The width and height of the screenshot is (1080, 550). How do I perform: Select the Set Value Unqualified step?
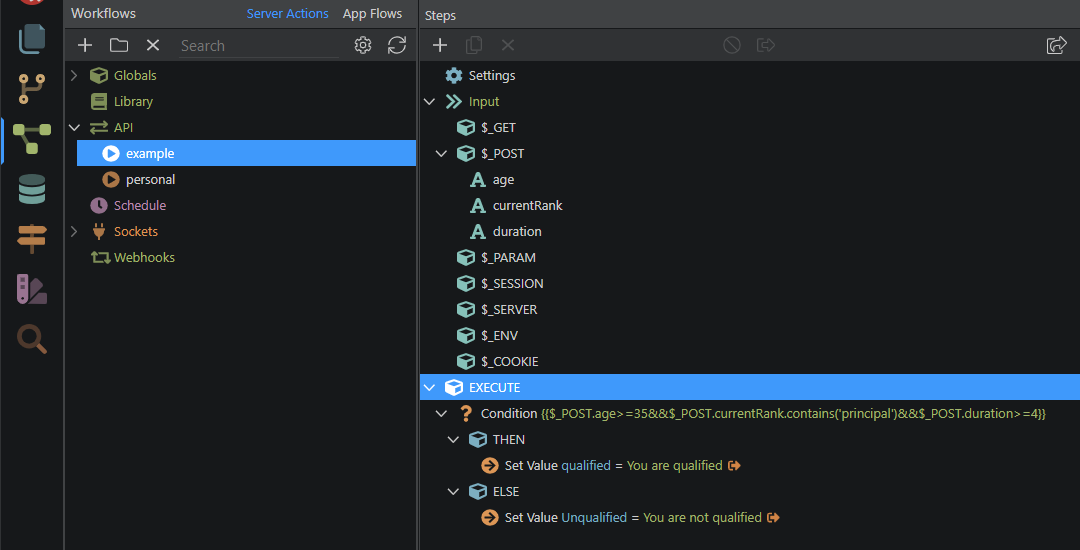pos(572,517)
